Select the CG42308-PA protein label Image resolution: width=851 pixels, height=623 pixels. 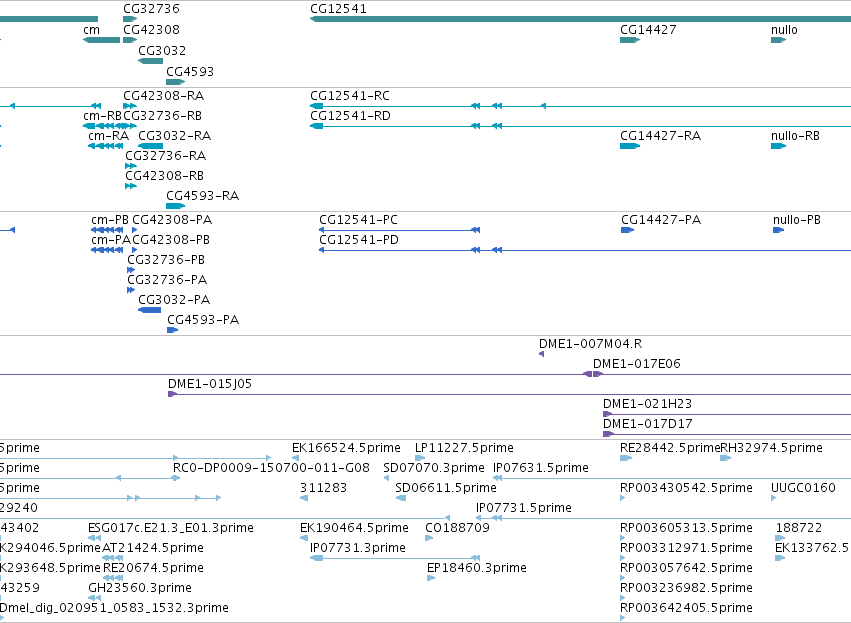point(172,220)
